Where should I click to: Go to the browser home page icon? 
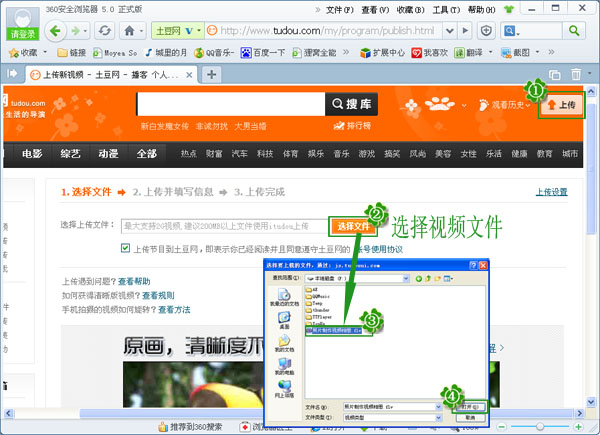point(129,31)
